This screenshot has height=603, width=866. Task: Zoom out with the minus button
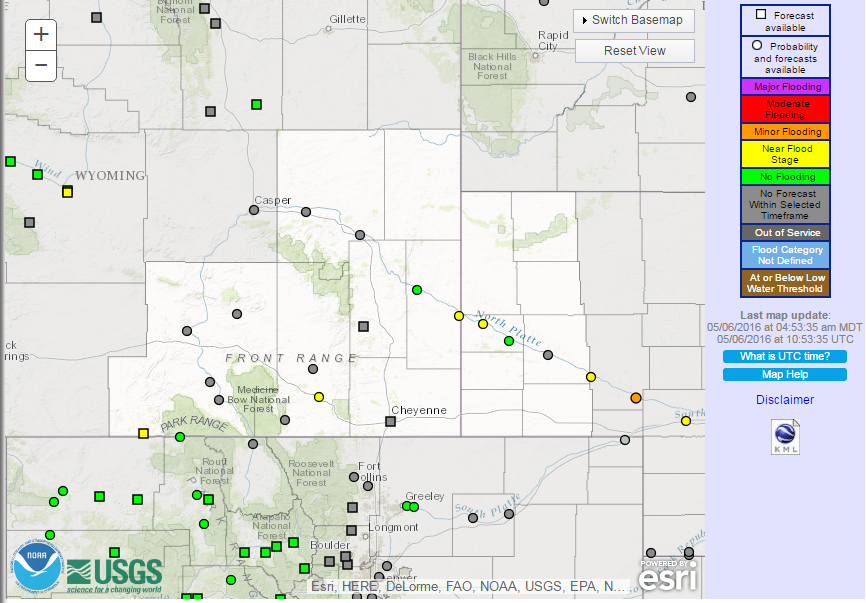pos(41,65)
